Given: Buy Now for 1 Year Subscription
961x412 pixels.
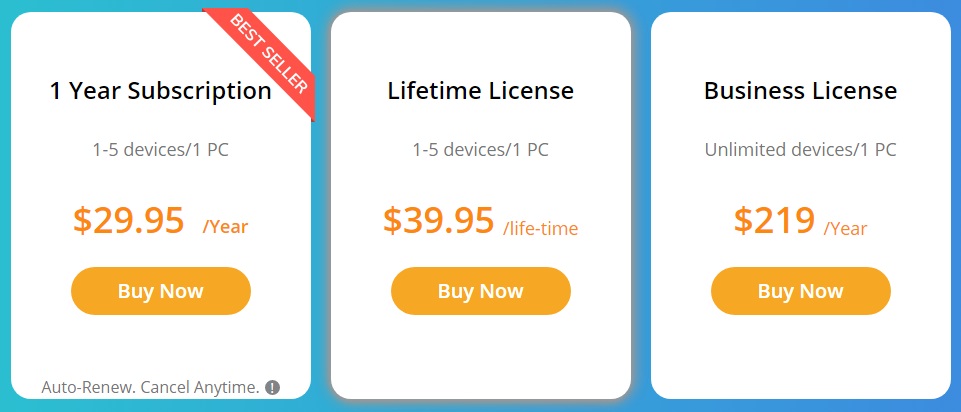Looking at the screenshot, I should click(x=160, y=291).
